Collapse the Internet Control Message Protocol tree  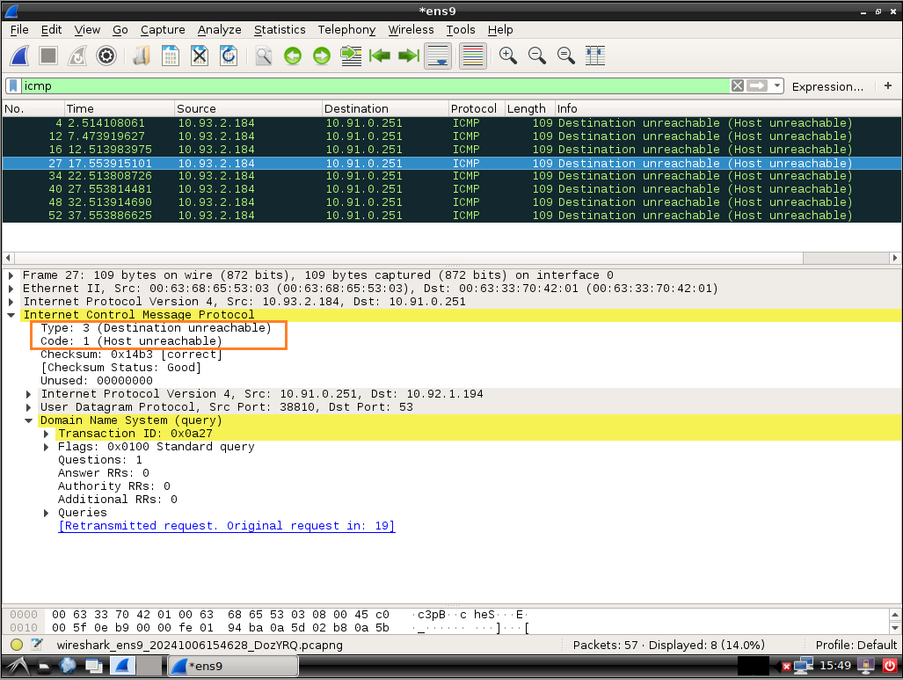[12, 315]
